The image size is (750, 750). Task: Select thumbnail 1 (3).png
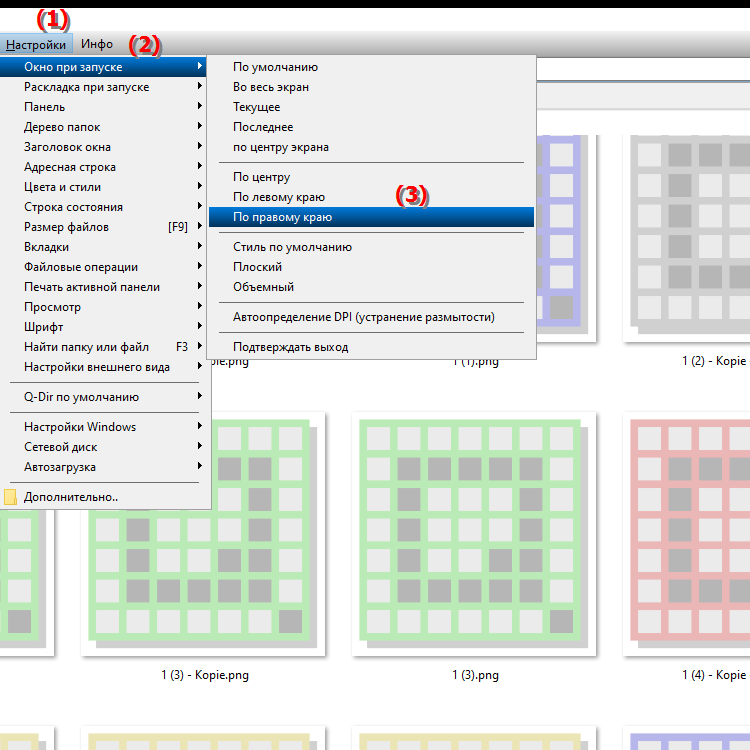click(474, 534)
